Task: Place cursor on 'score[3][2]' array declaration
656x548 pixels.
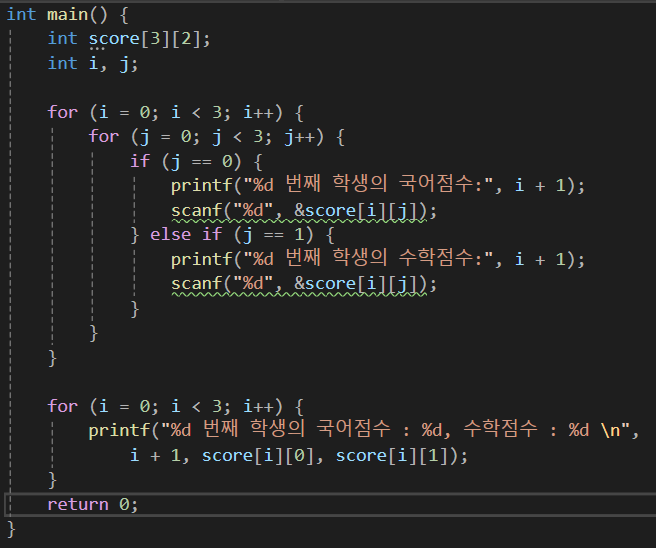Action: tap(145, 39)
